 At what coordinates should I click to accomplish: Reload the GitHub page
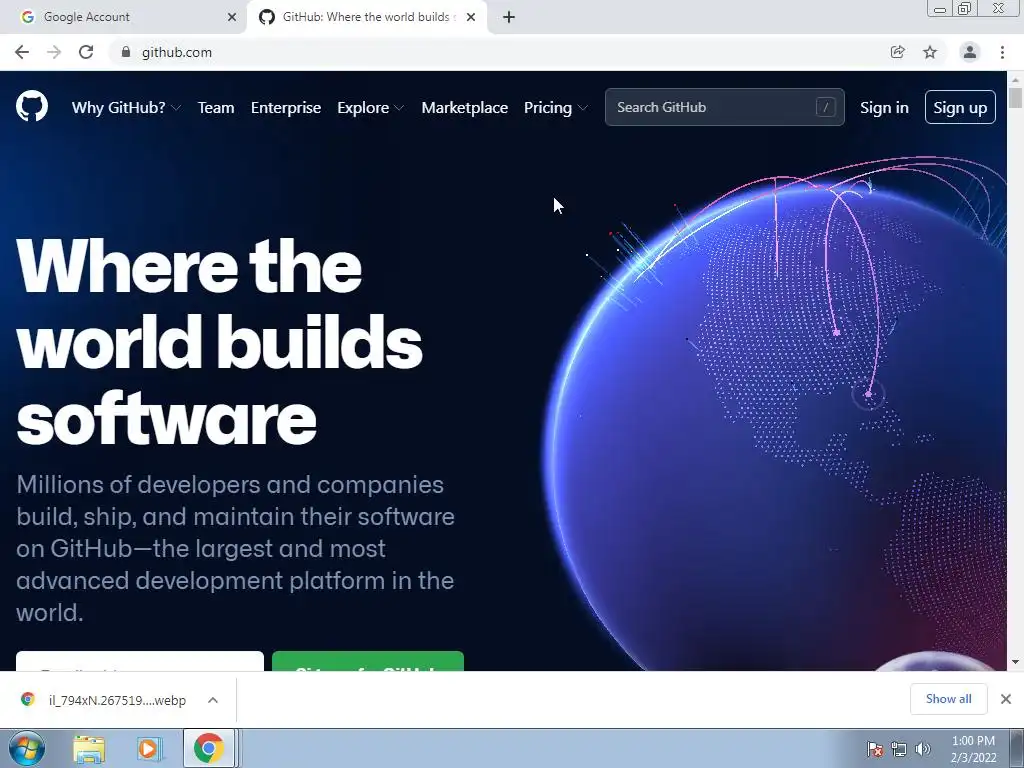coord(86,52)
